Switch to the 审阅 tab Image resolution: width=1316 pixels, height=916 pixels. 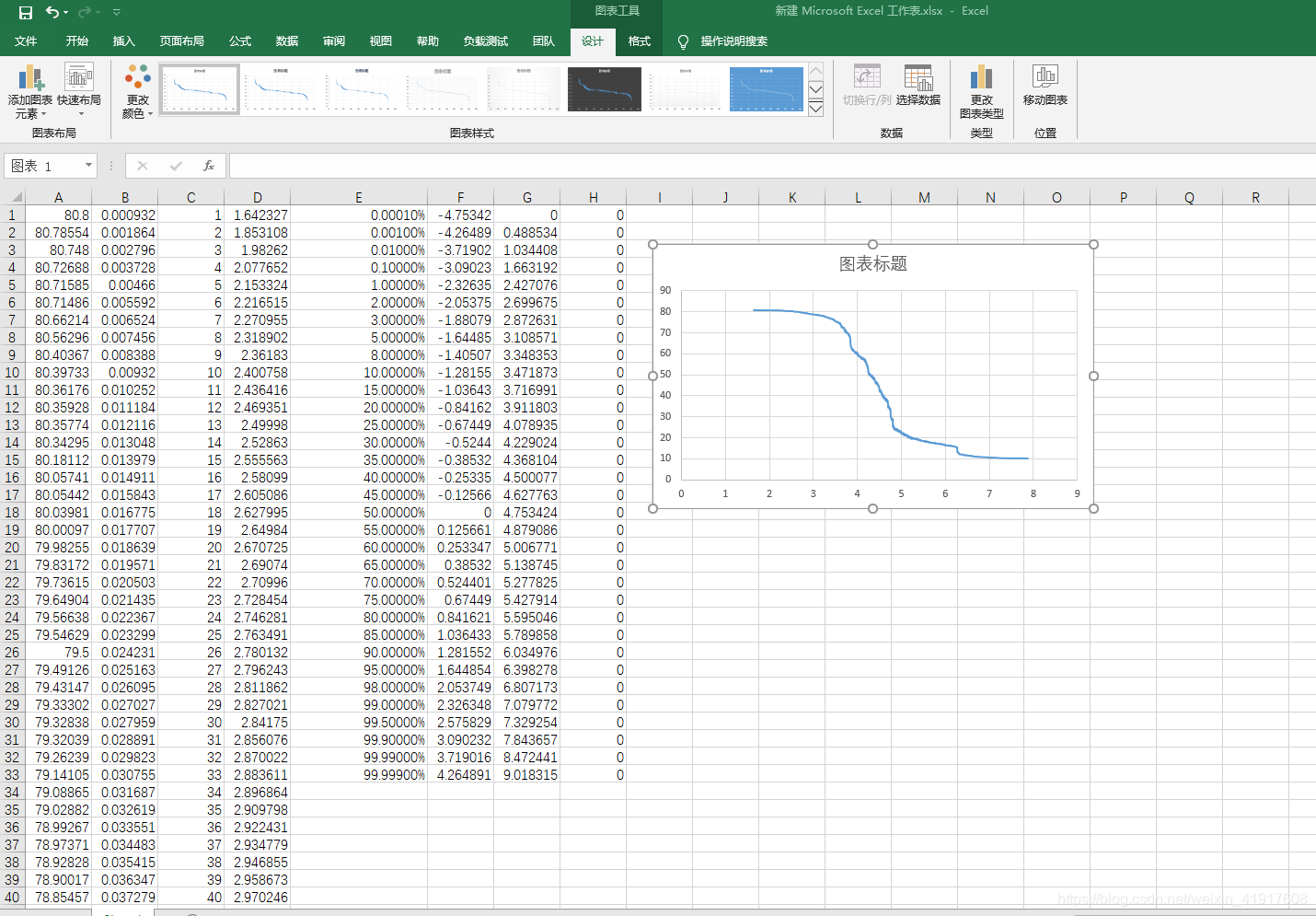(334, 41)
